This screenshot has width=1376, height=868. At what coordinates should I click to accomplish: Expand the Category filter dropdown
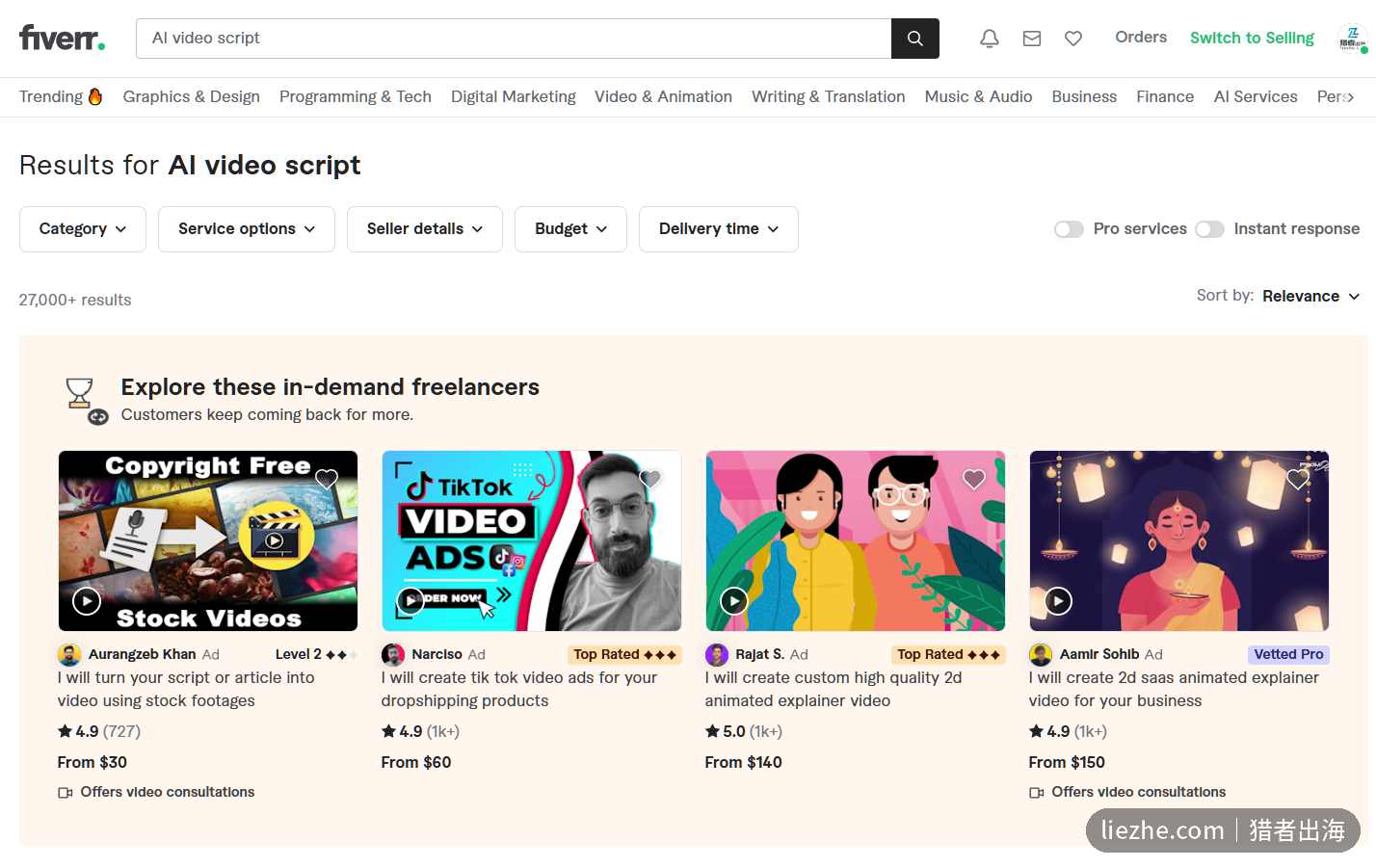83,229
